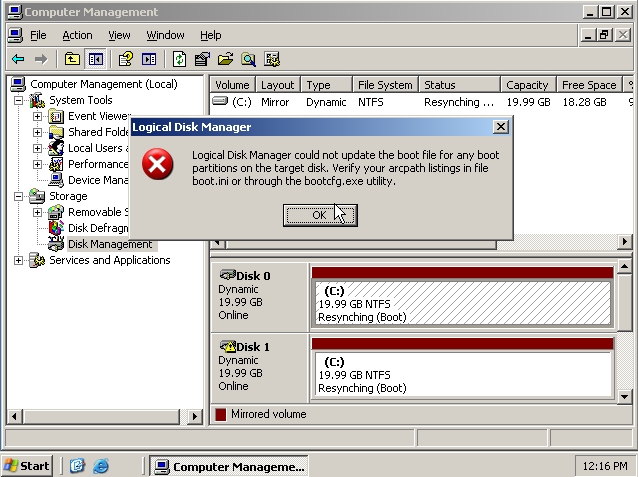Click the Layout column header
638x477 pixels.
(x=278, y=85)
